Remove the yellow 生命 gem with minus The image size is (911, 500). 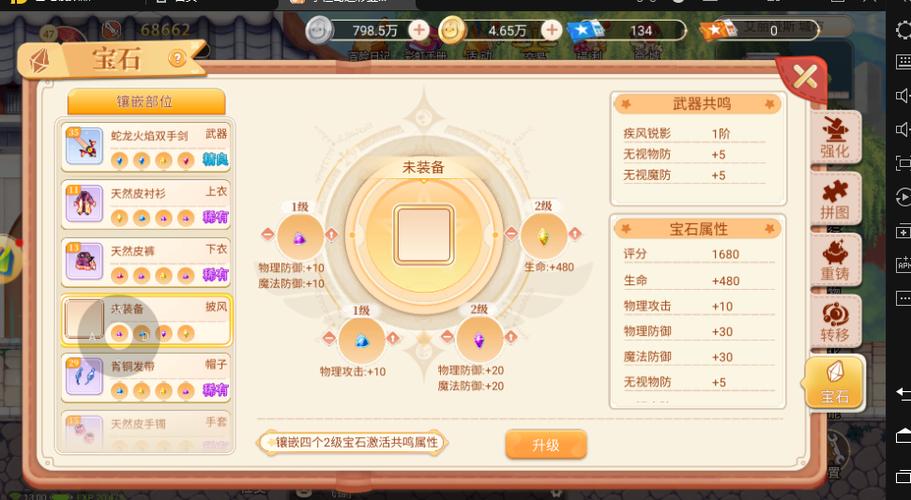[x=511, y=233]
